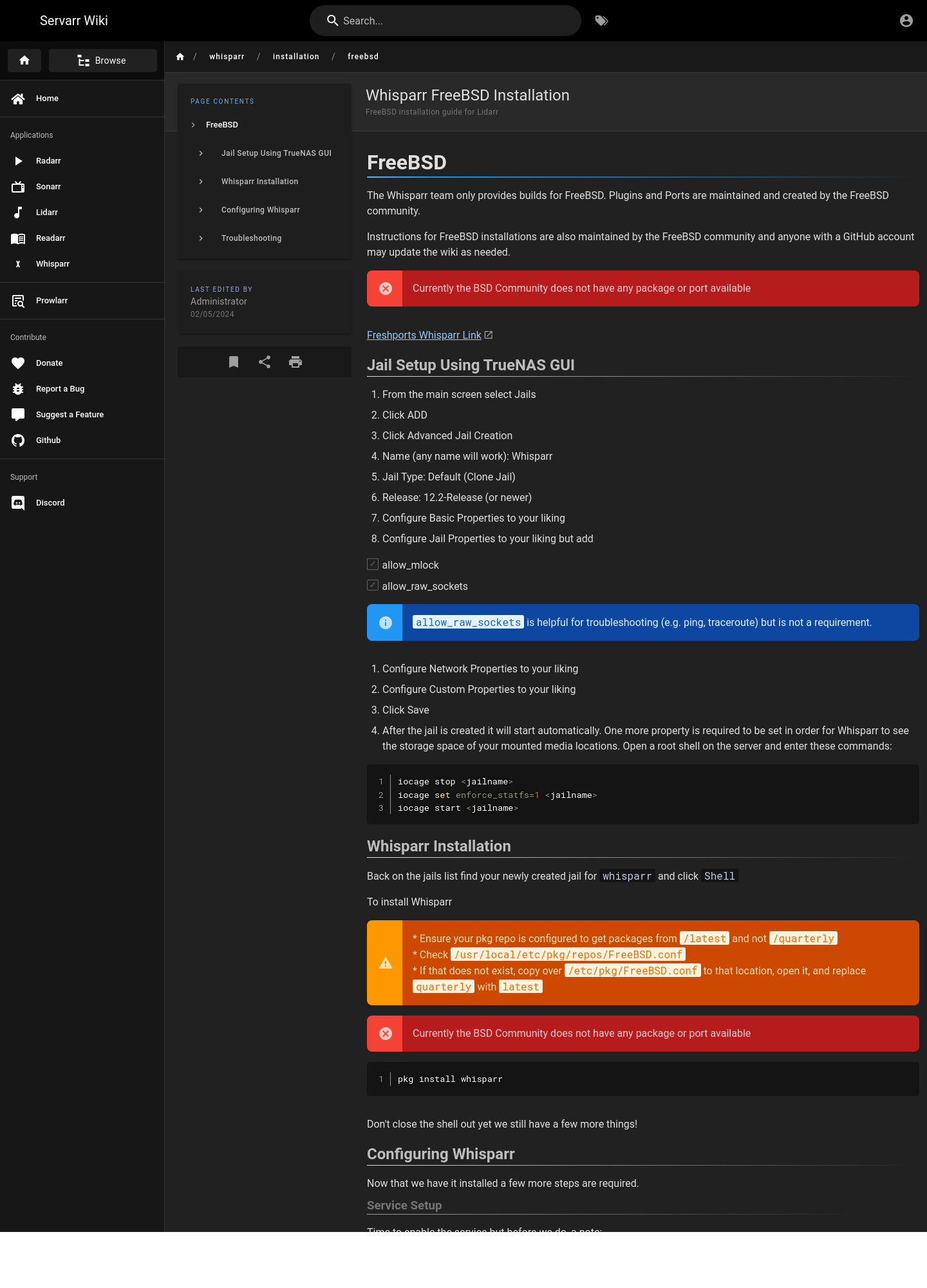
Task: Select the Readarr book icon
Action: click(x=18, y=238)
